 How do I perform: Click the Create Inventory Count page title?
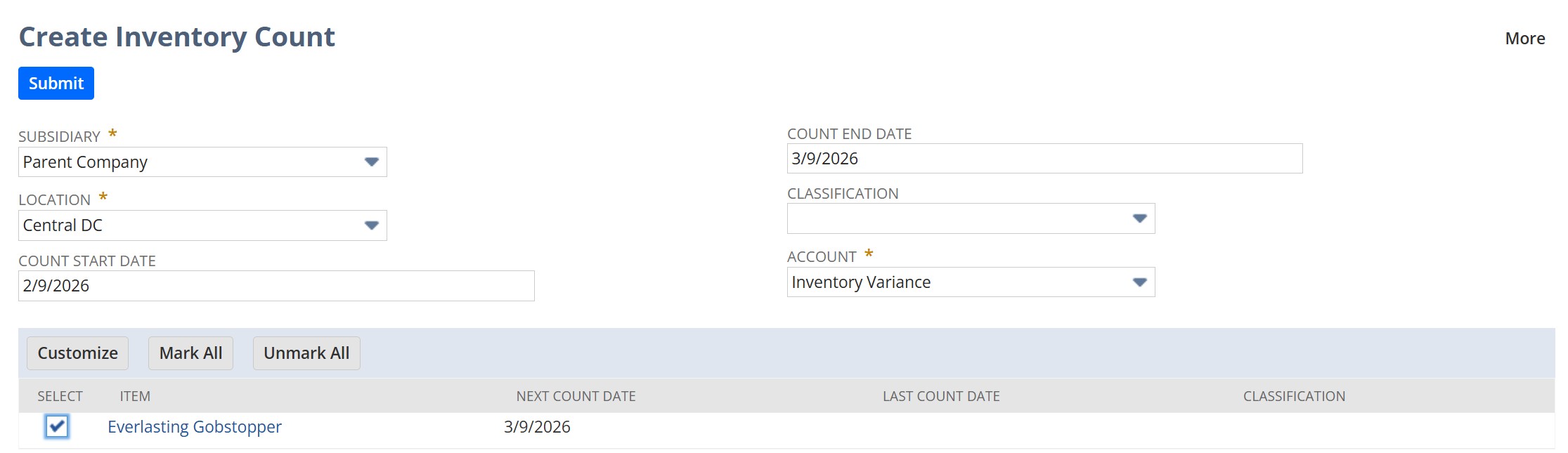point(177,37)
